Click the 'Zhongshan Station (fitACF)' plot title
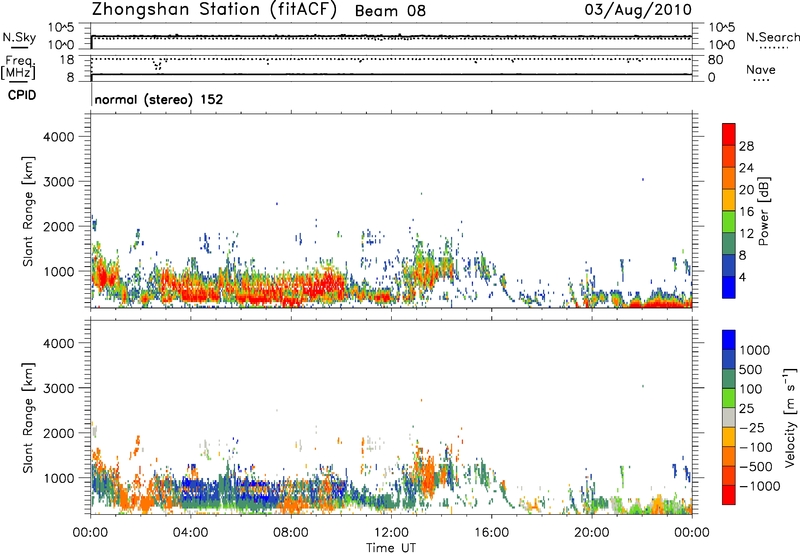800x554 pixels. [214, 10]
